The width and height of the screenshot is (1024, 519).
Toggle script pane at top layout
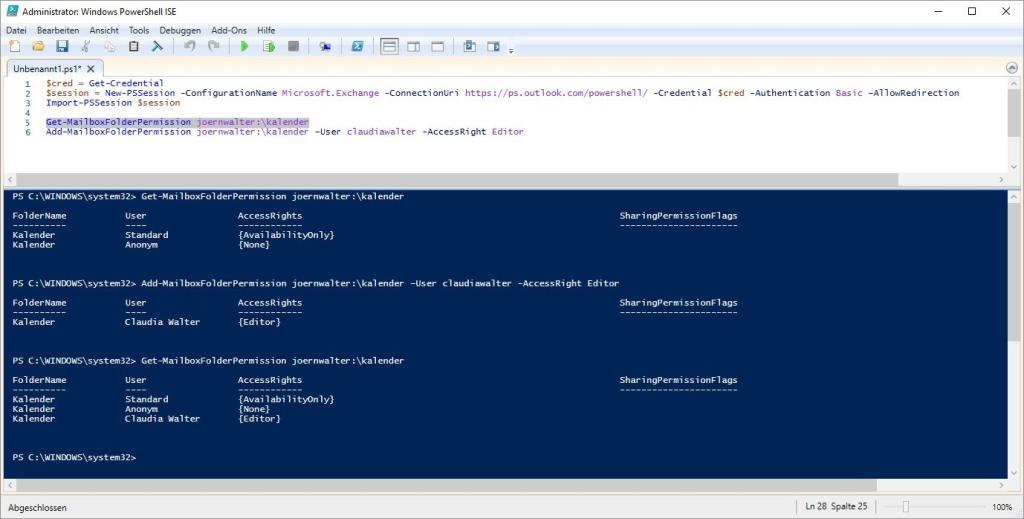(x=389, y=46)
